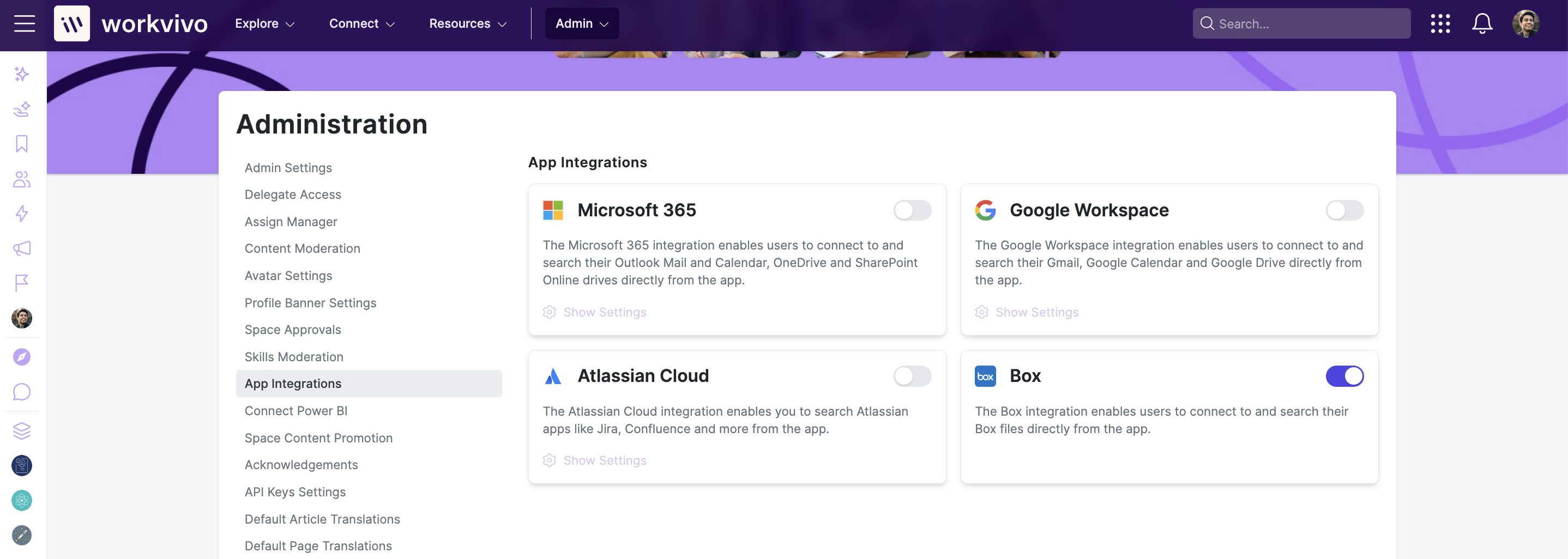The height and width of the screenshot is (559, 1568).
Task: Click the Workvivo logo
Action: click(x=131, y=24)
